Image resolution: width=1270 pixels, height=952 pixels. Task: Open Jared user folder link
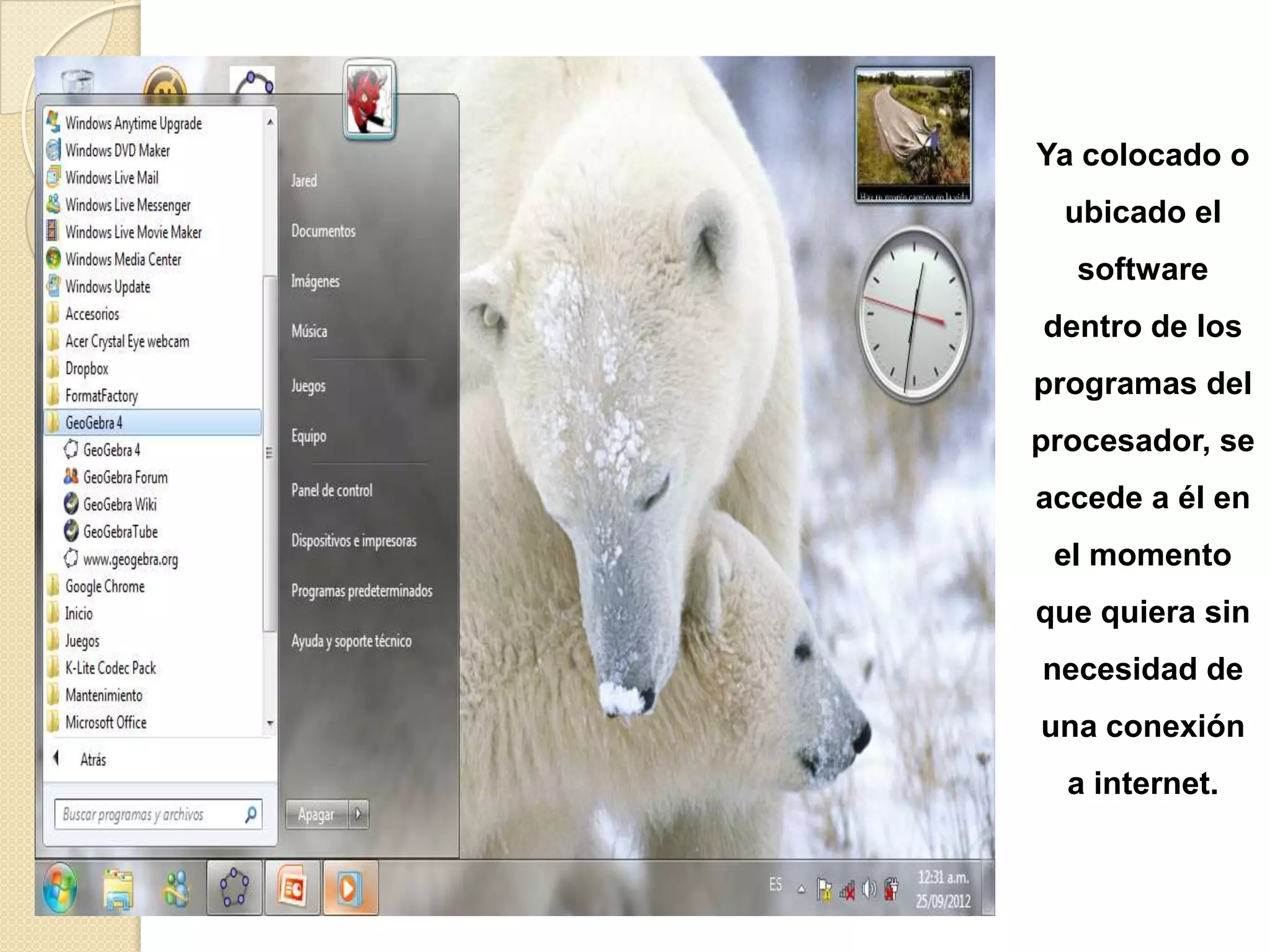coord(304,181)
